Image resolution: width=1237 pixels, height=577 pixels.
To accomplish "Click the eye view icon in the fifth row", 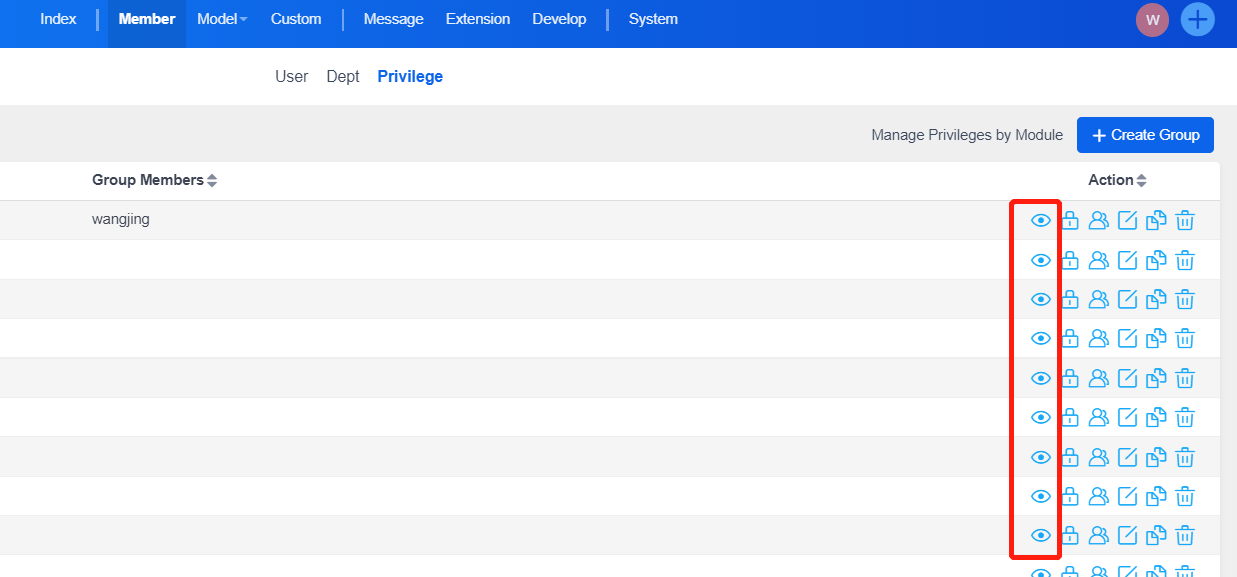I will pyautogui.click(x=1040, y=379).
